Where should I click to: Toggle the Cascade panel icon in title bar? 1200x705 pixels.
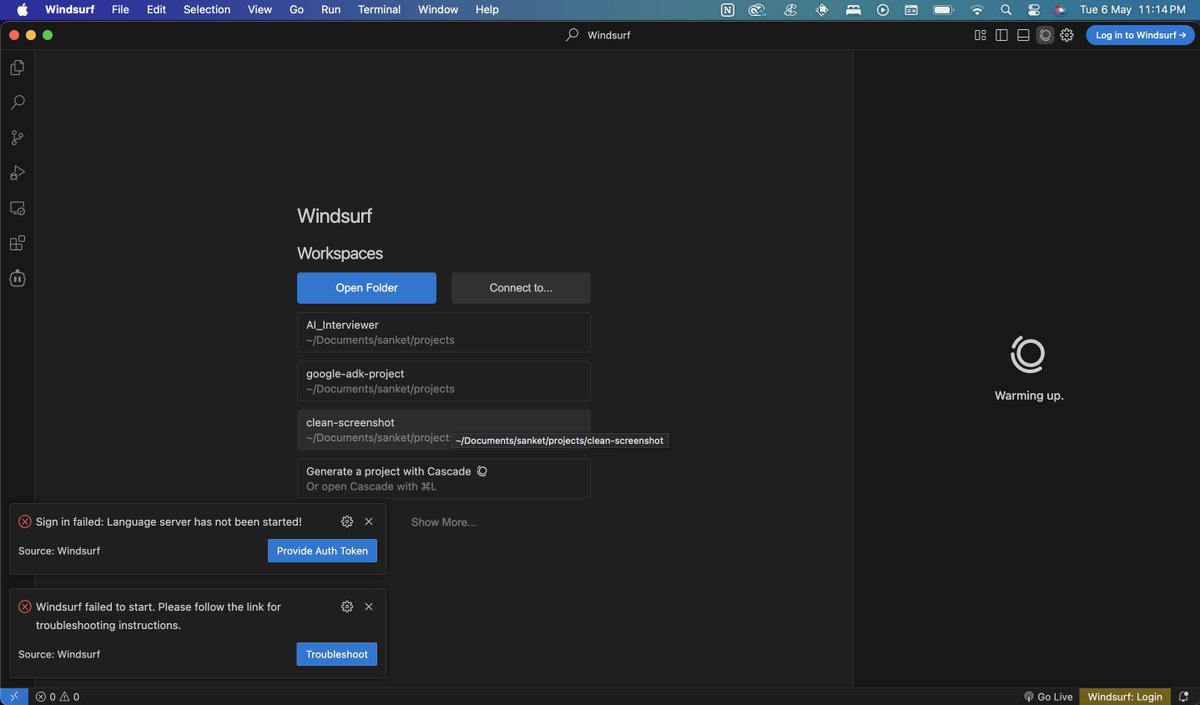[x=1045, y=35]
